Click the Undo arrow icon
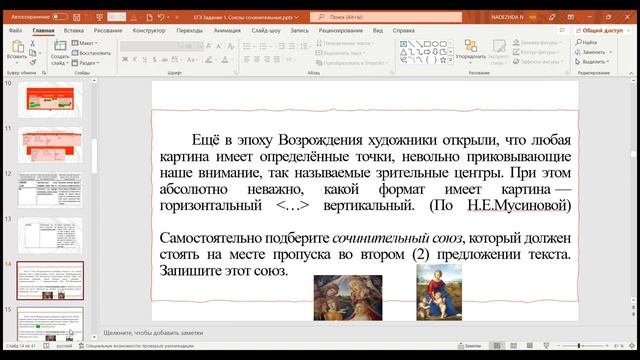Viewport: 640px width, 360px height. click(x=161, y=17)
